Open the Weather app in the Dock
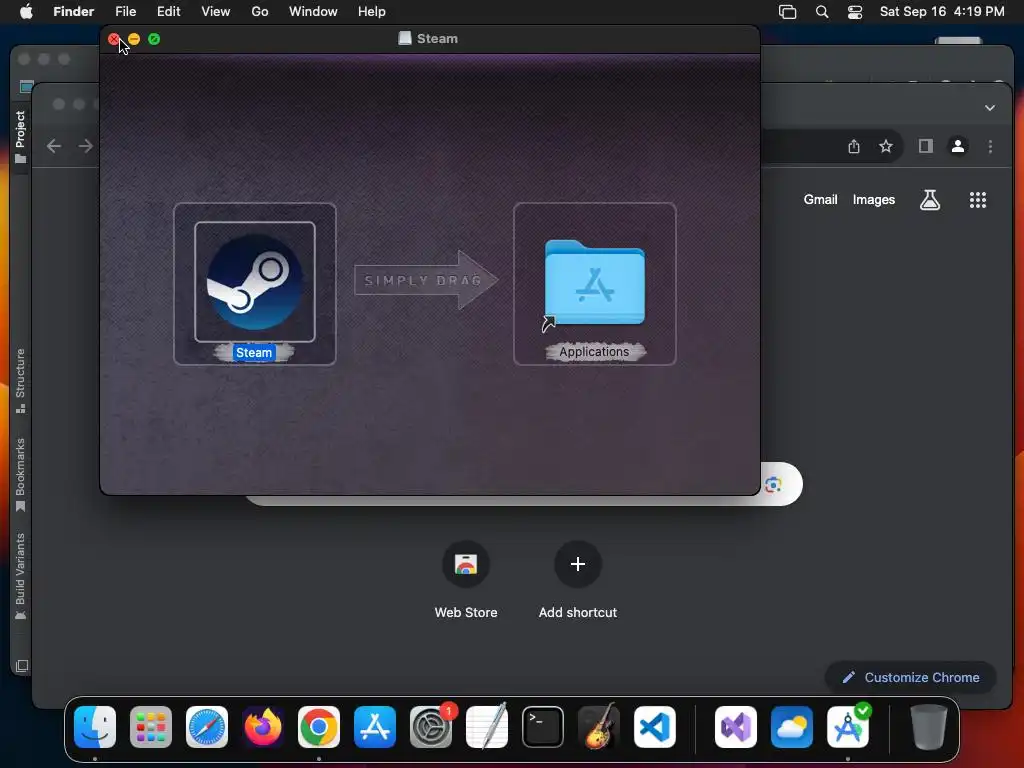Image resolution: width=1024 pixels, height=768 pixels. 792,727
